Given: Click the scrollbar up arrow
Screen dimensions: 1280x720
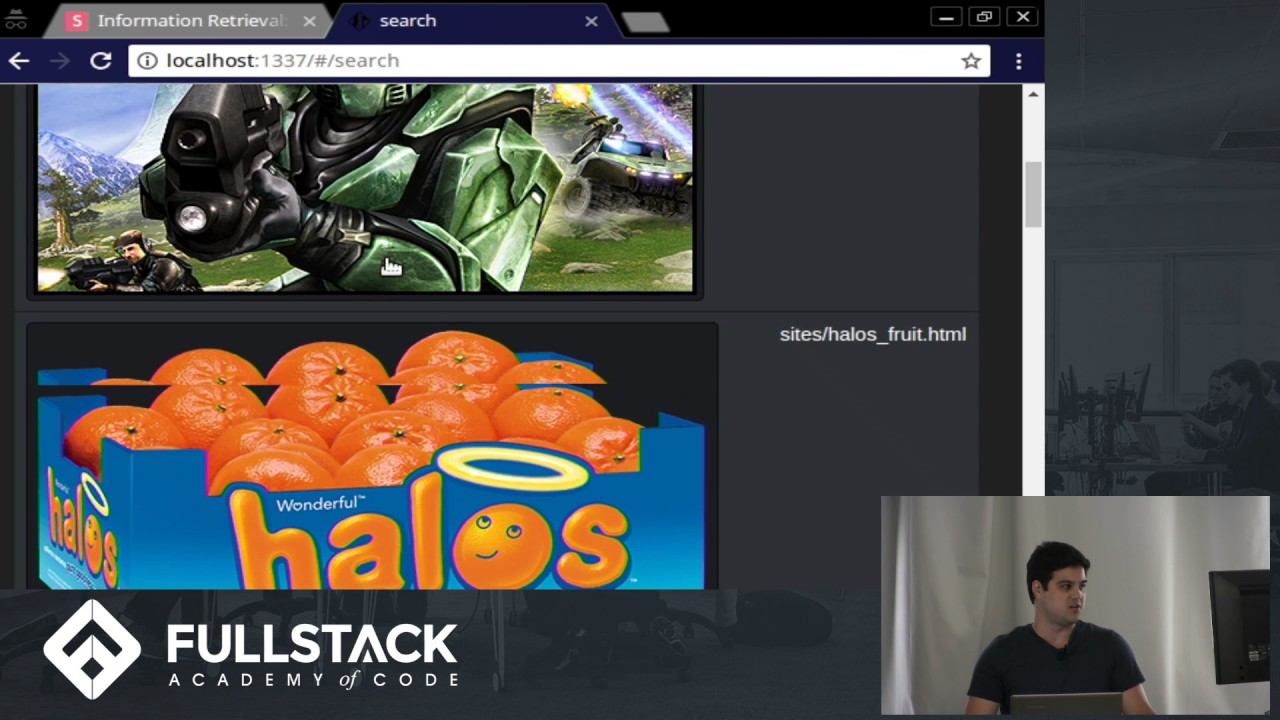Looking at the screenshot, I should pos(1033,93).
